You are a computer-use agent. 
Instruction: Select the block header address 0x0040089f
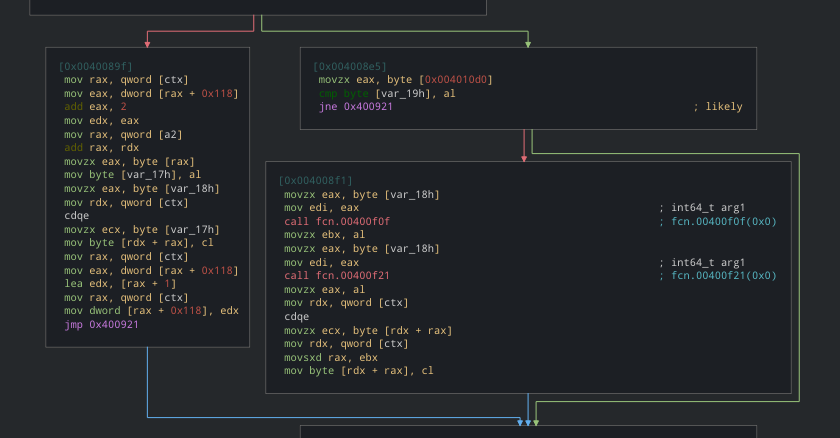95,65
